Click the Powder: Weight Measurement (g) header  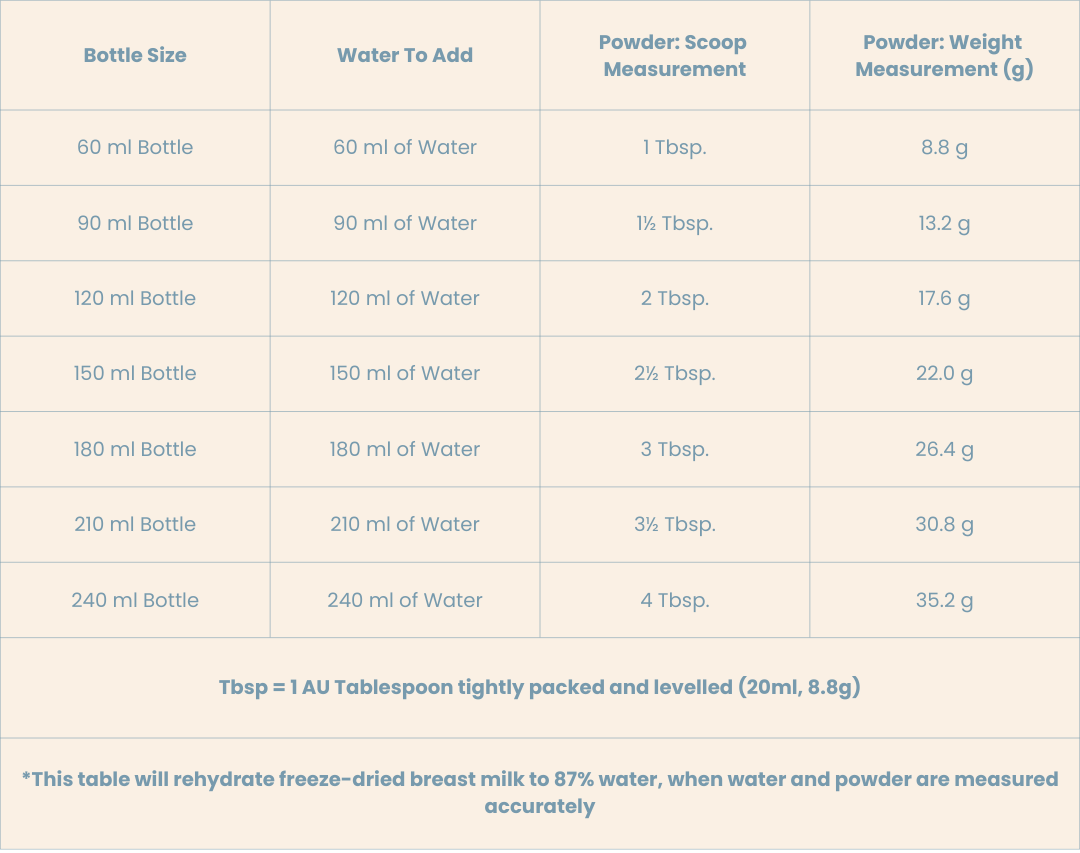[x=944, y=55]
